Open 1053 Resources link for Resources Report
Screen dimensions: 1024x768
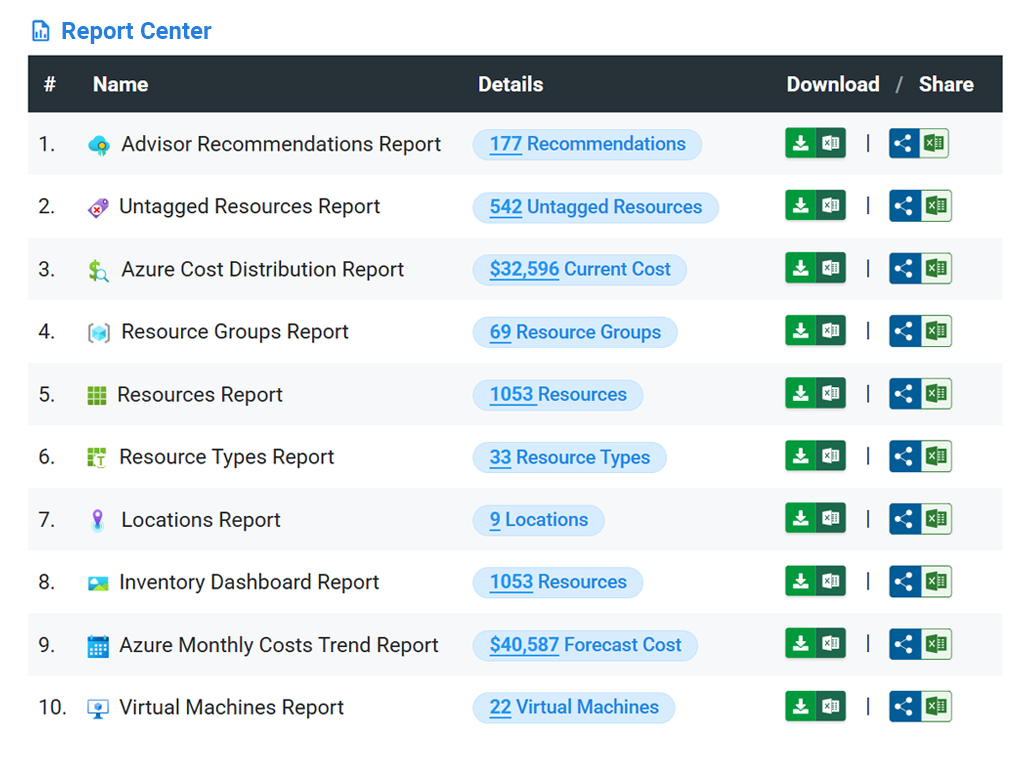558,394
